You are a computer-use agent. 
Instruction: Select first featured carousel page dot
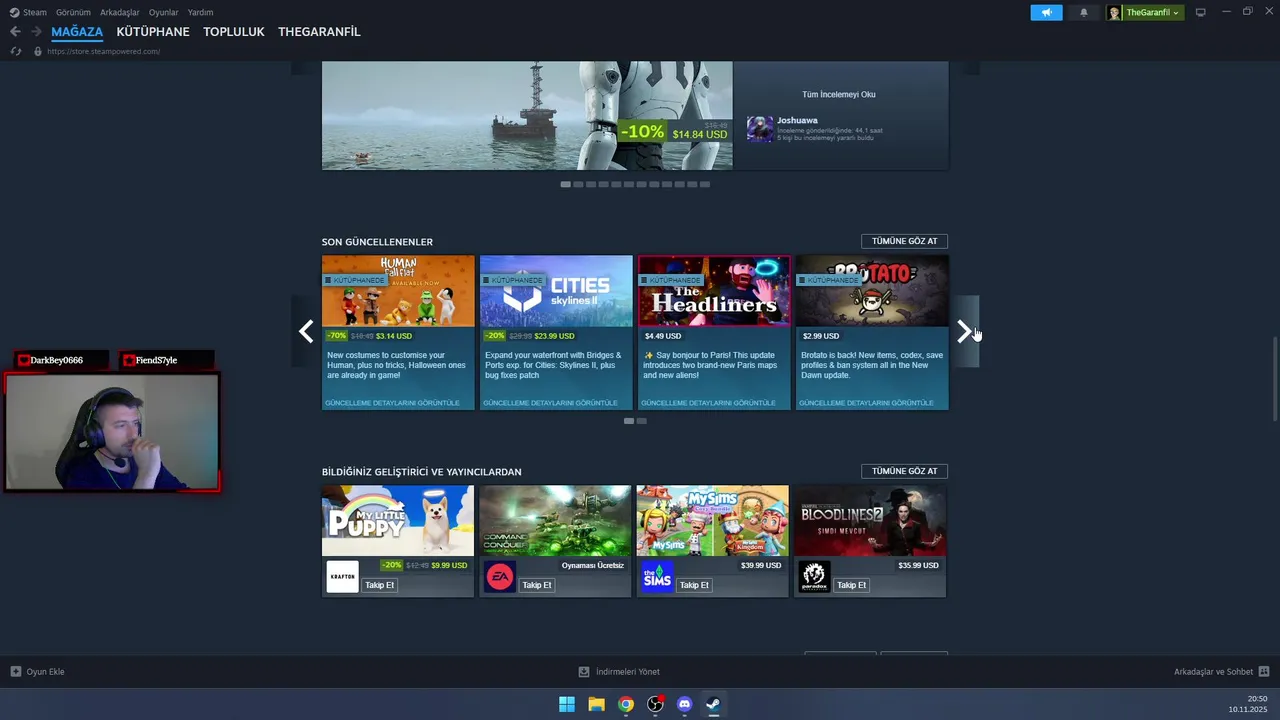click(x=566, y=184)
